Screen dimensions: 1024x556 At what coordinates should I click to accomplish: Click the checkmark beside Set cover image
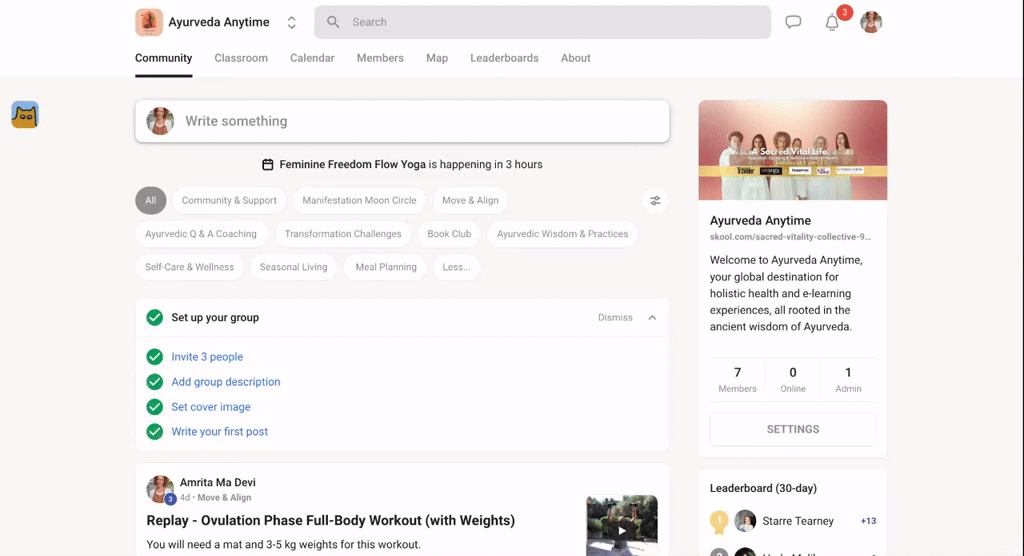click(x=155, y=406)
